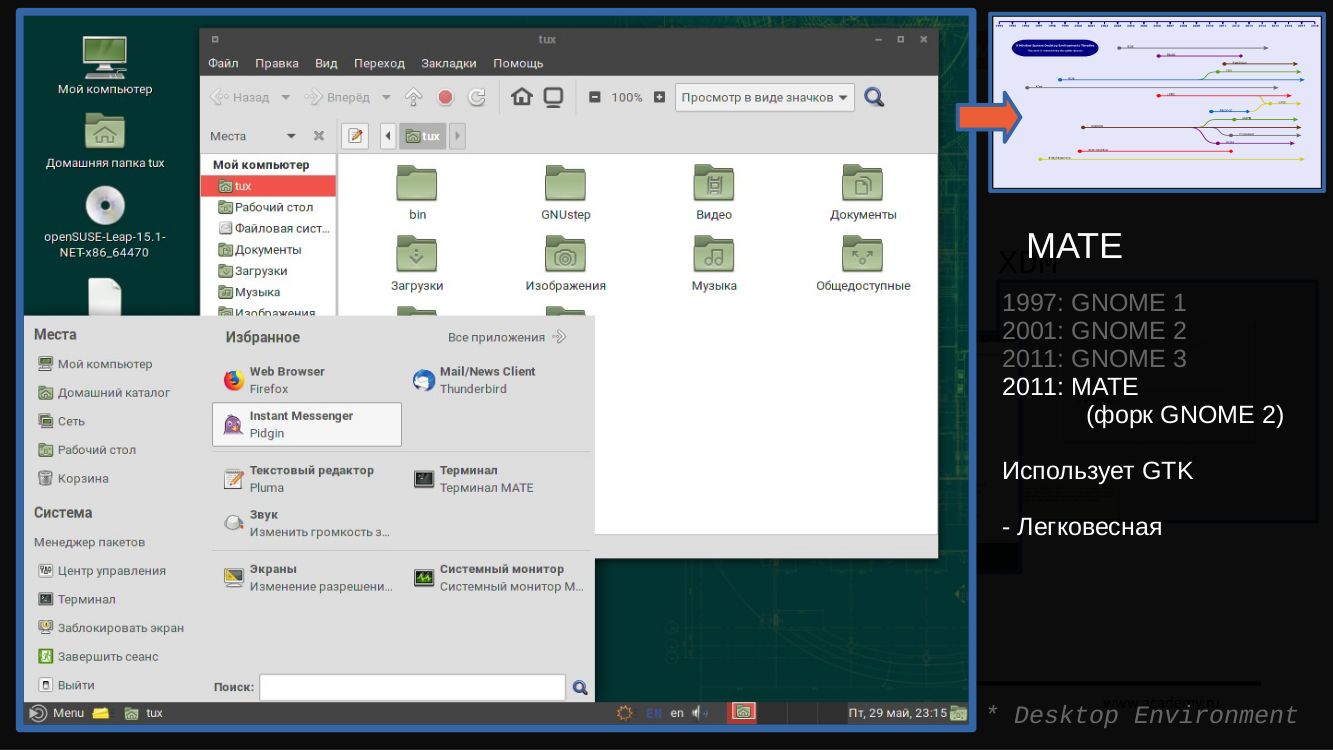Click Выйти in the system menu
The height and width of the screenshot is (750, 1333).
pos(66,685)
